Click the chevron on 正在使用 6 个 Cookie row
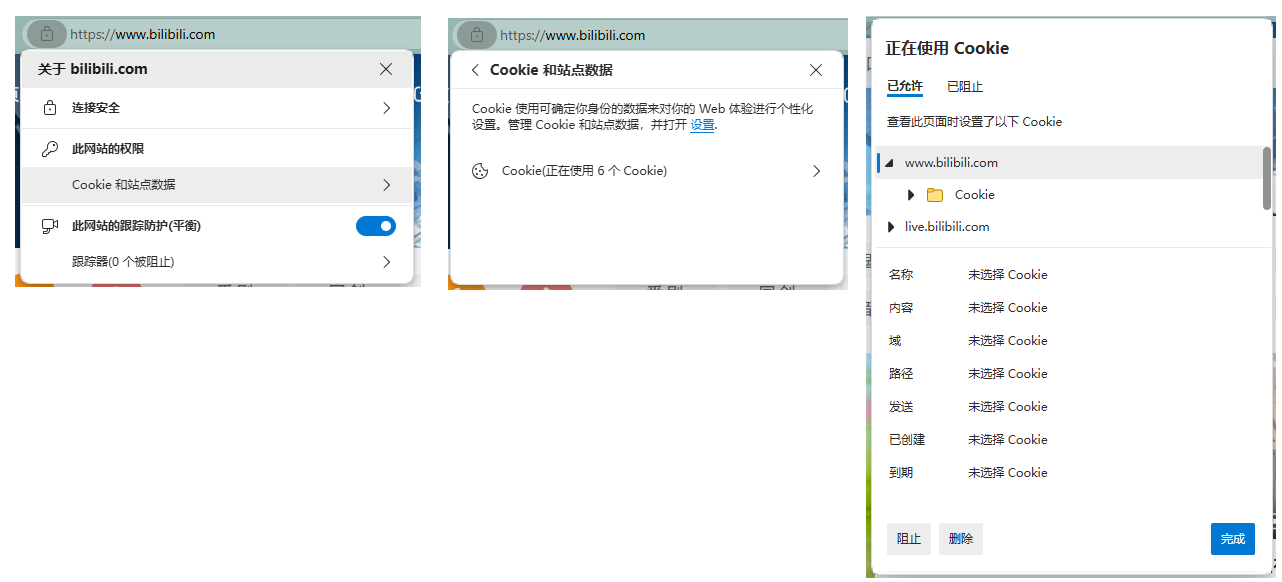This screenshot has height=582, width=1282. [x=816, y=171]
